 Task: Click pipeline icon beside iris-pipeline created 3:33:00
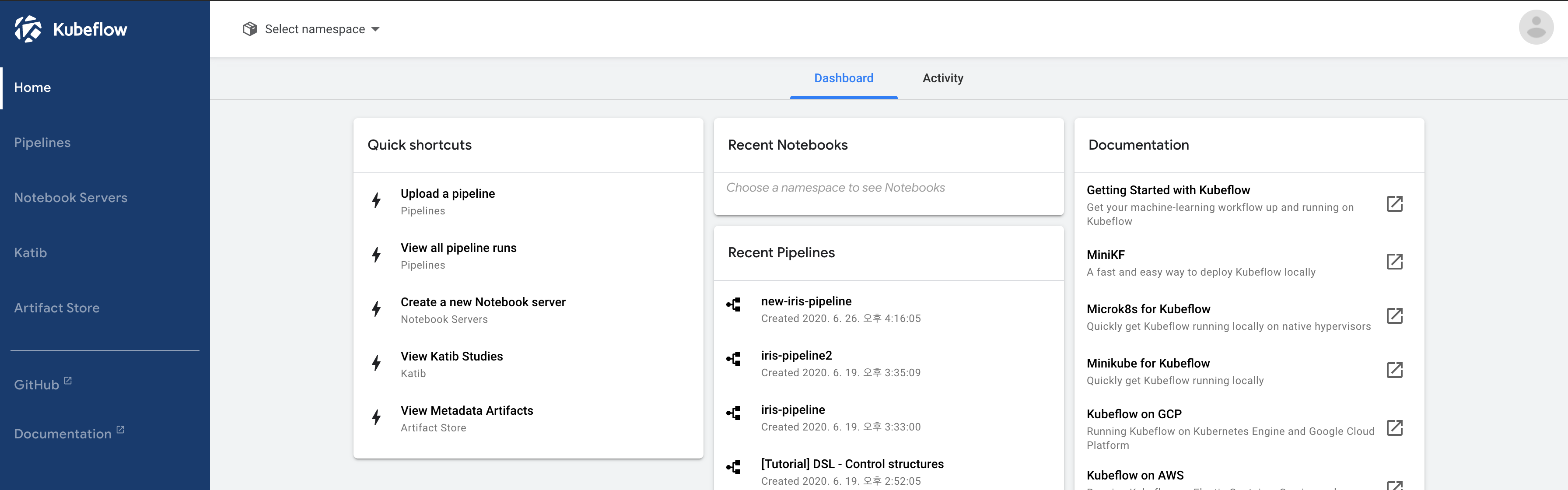click(x=734, y=413)
